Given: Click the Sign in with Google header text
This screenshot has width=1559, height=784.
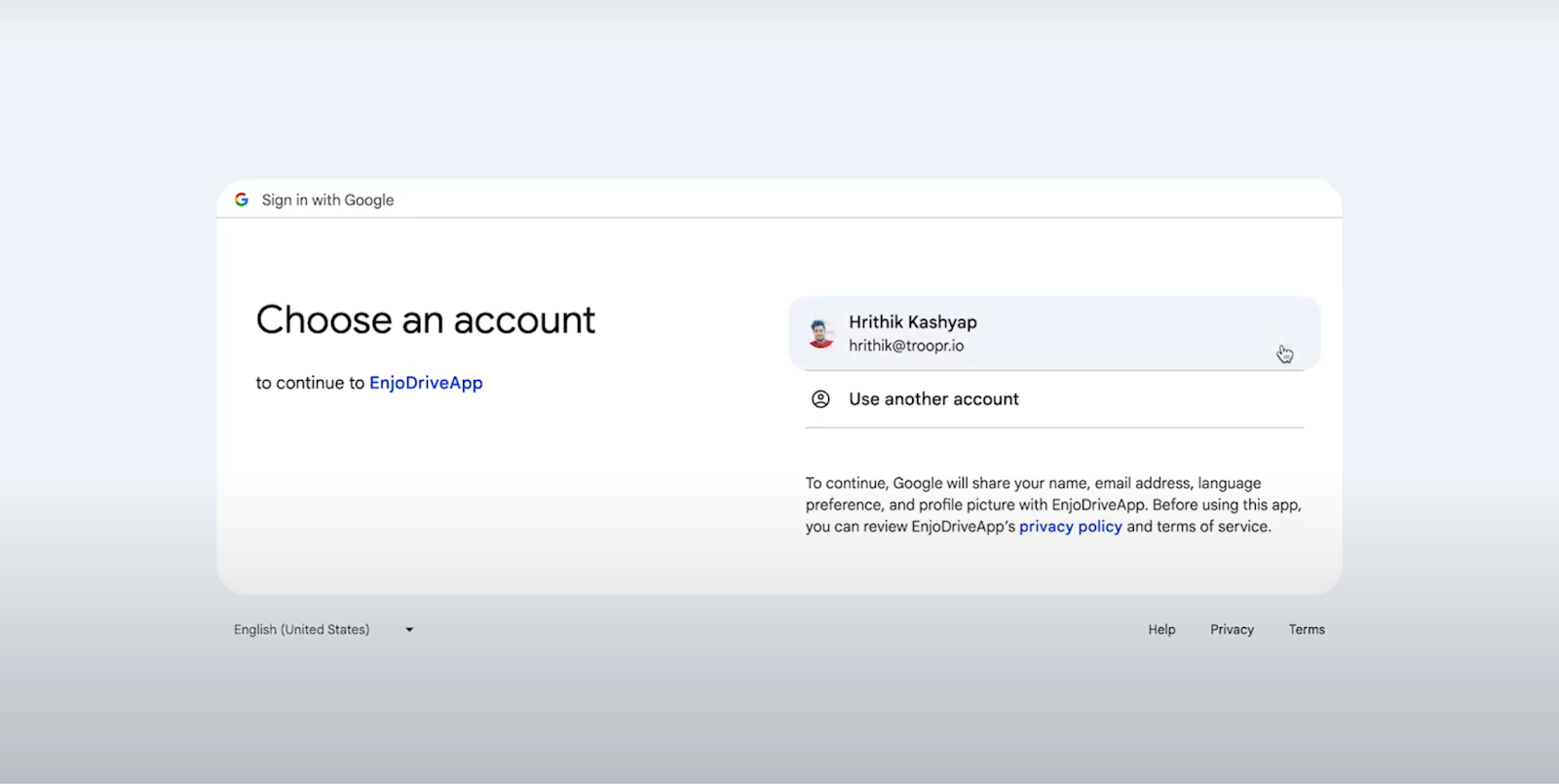Looking at the screenshot, I should pos(327,200).
